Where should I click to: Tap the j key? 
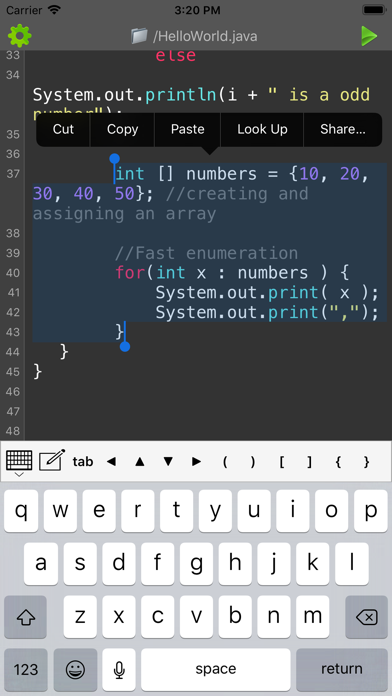click(273, 564)
